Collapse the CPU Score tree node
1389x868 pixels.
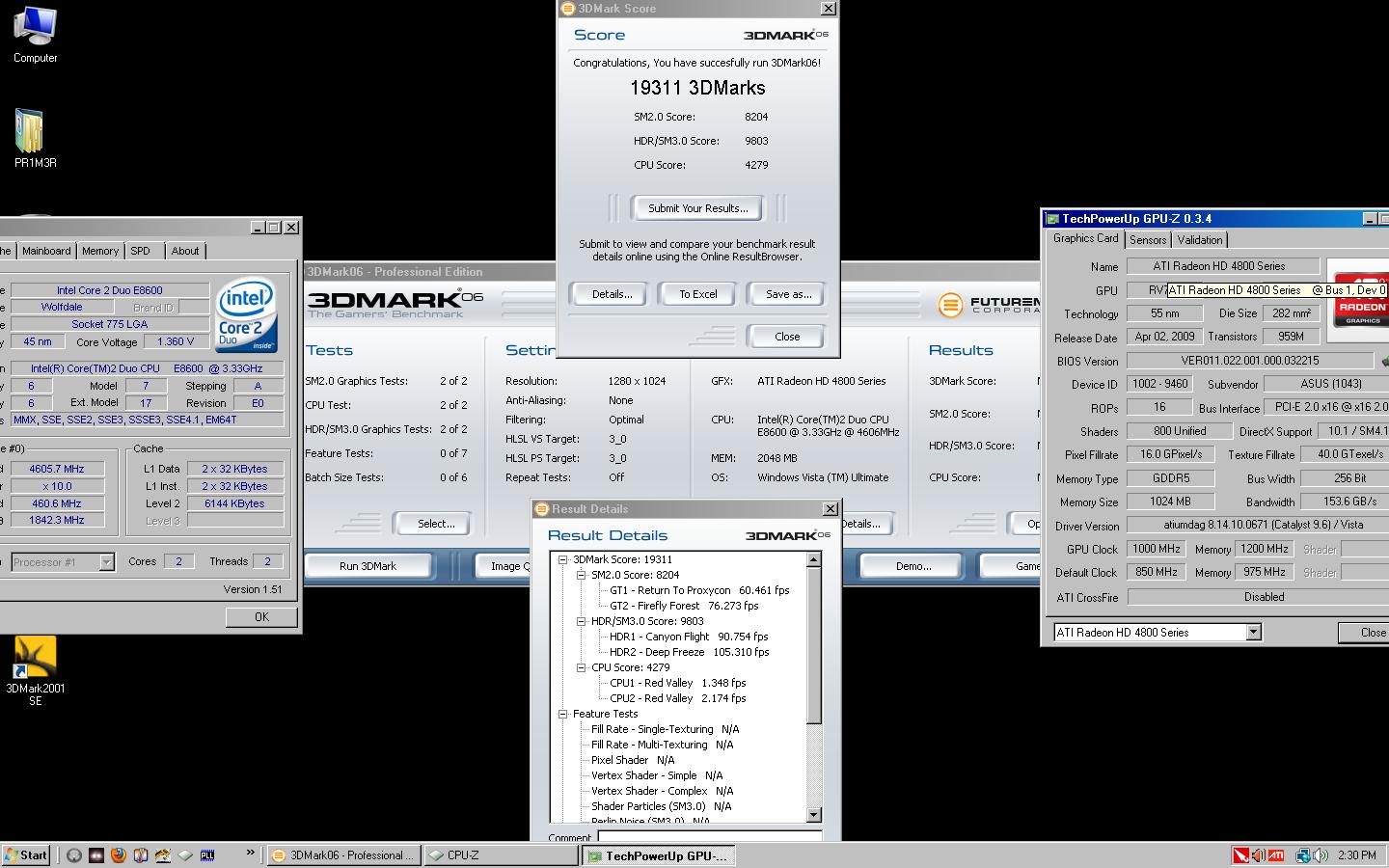[581, 667]
